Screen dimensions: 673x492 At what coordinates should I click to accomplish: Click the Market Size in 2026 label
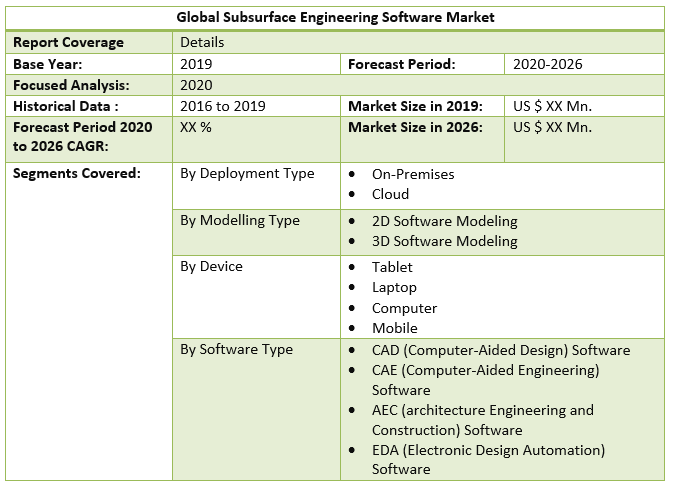pos(415,127)
